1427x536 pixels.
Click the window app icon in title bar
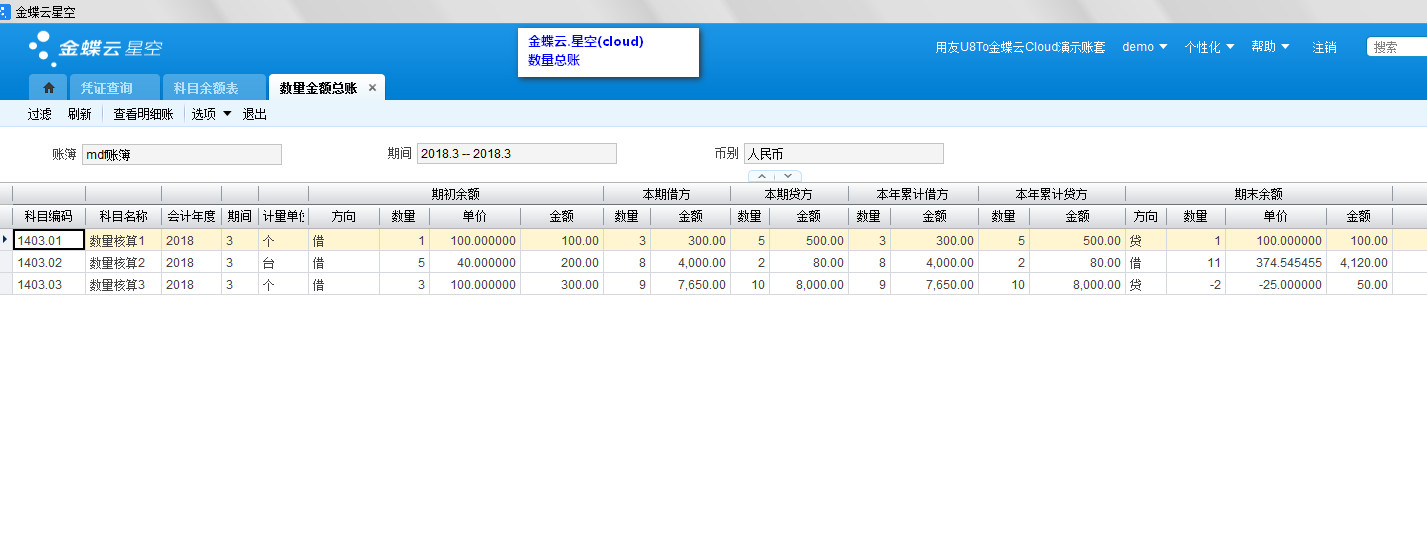coord(6,12)
